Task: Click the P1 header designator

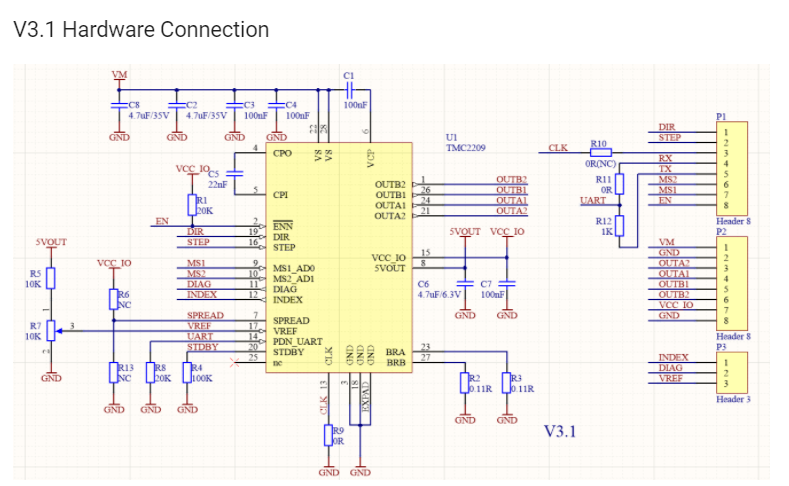Action: 721,117
